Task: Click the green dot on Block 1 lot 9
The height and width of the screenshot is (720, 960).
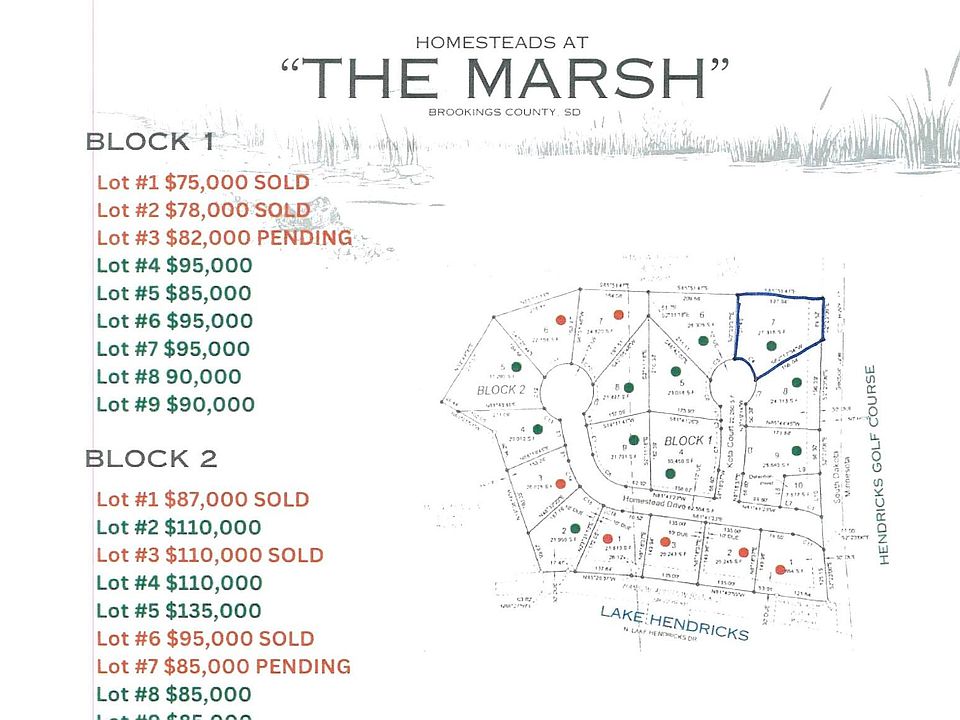Action: point(796,451)
